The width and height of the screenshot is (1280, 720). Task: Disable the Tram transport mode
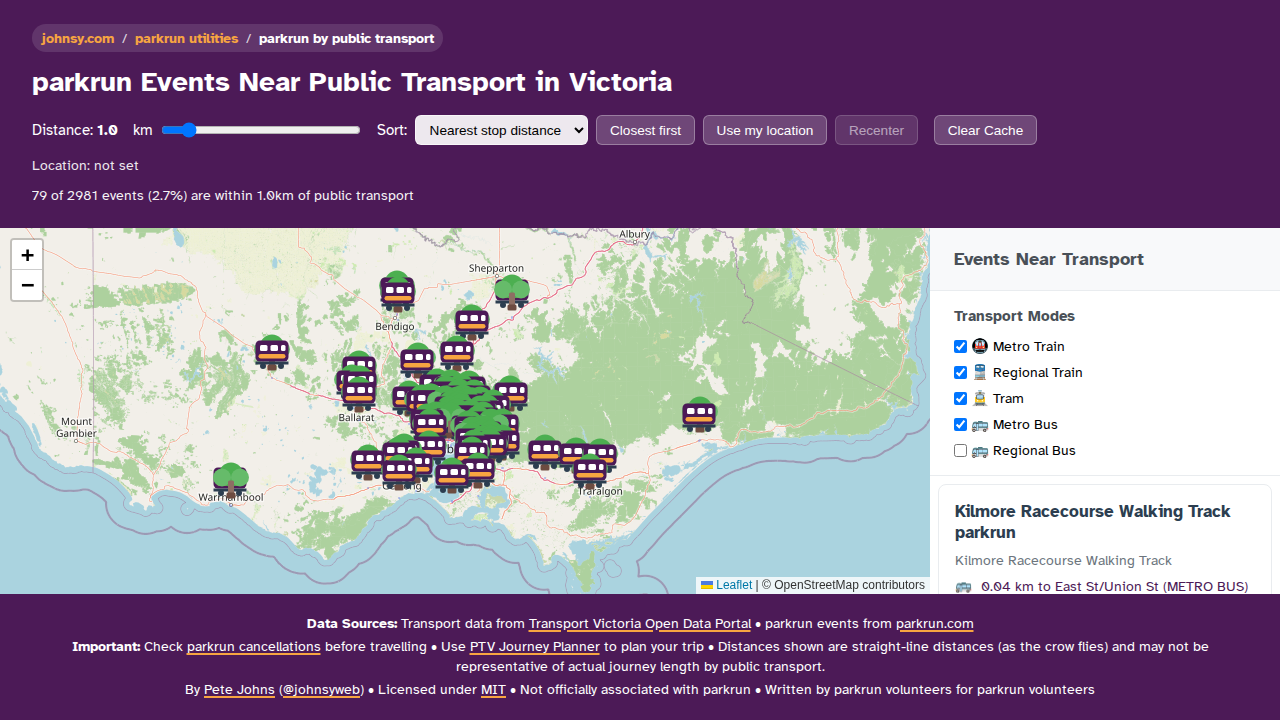(961, 398)
